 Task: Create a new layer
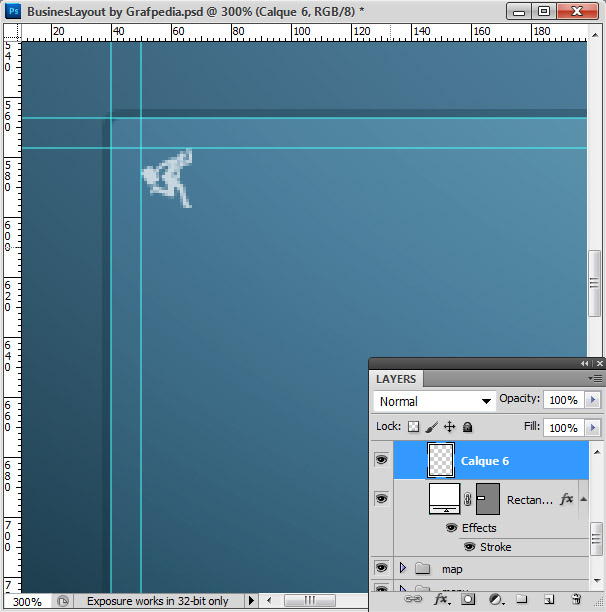pos(549,599)
